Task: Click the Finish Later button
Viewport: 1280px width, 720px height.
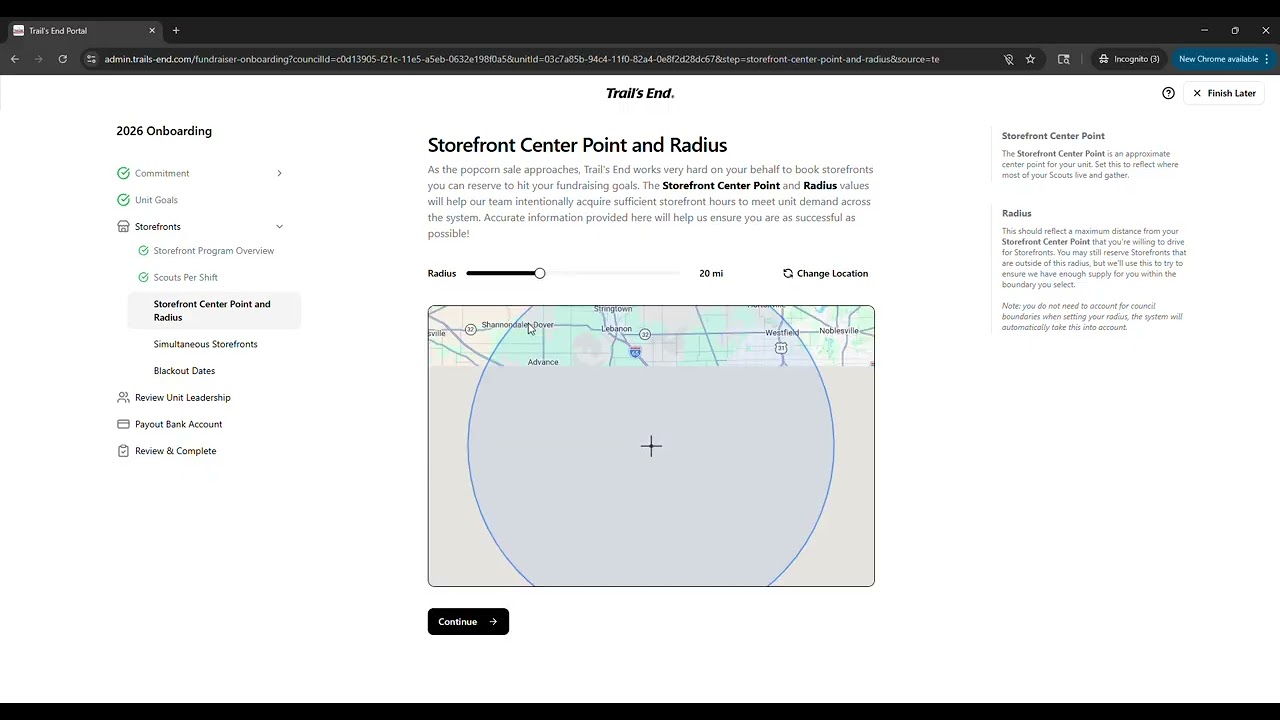Action: pyautogui.click(x=1224, y=93)
